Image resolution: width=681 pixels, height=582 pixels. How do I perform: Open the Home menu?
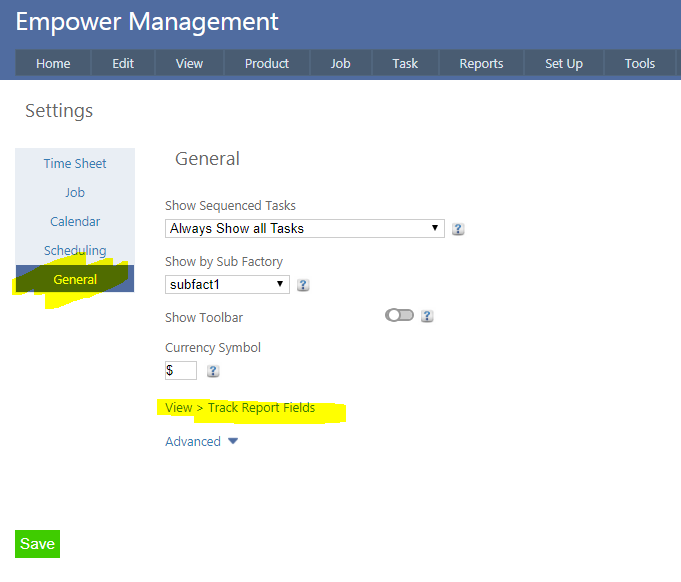tap(53, 63)
